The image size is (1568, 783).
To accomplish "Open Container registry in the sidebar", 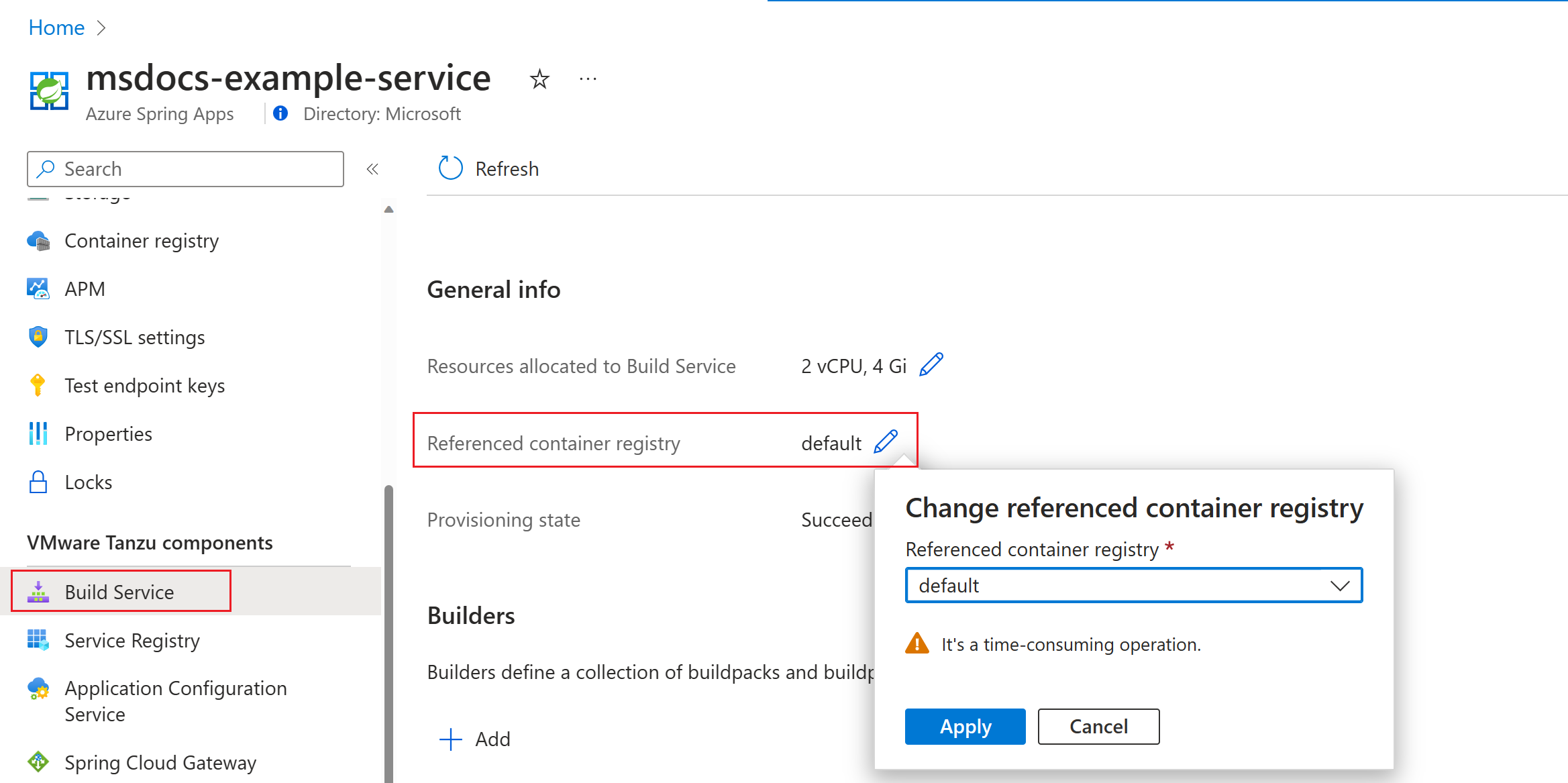I will coord(142,241).
